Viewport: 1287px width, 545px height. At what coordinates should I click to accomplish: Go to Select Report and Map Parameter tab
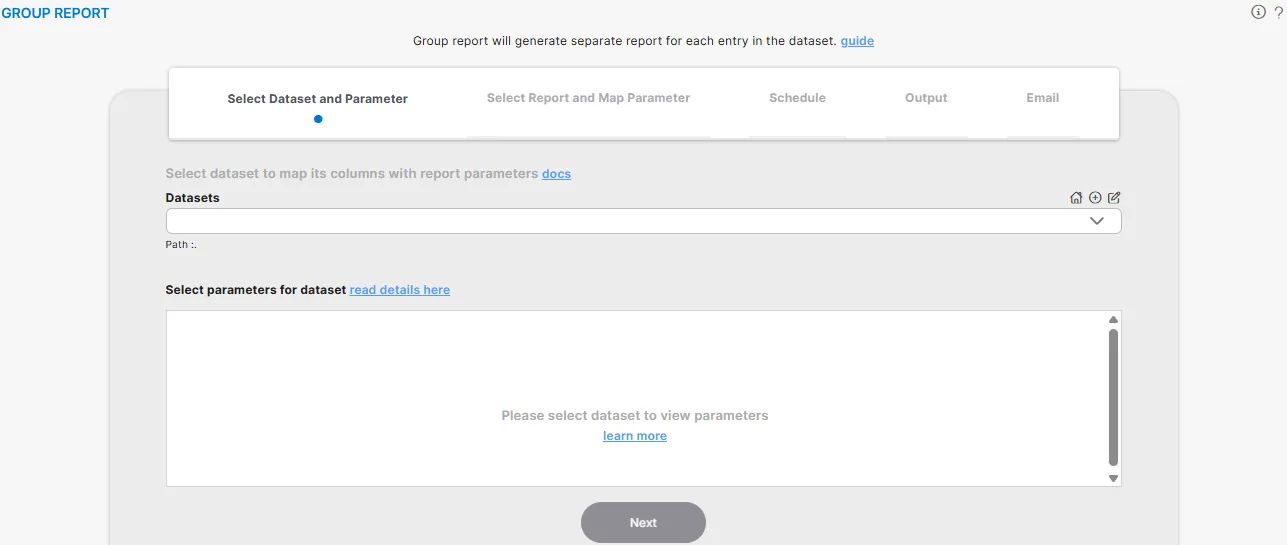[x=588, y=98]
